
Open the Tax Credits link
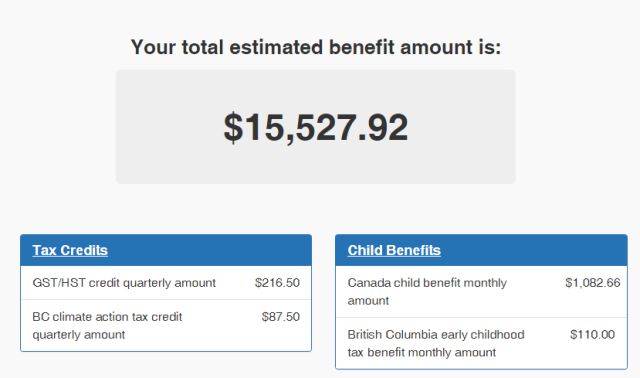click(x=70, y=250)
